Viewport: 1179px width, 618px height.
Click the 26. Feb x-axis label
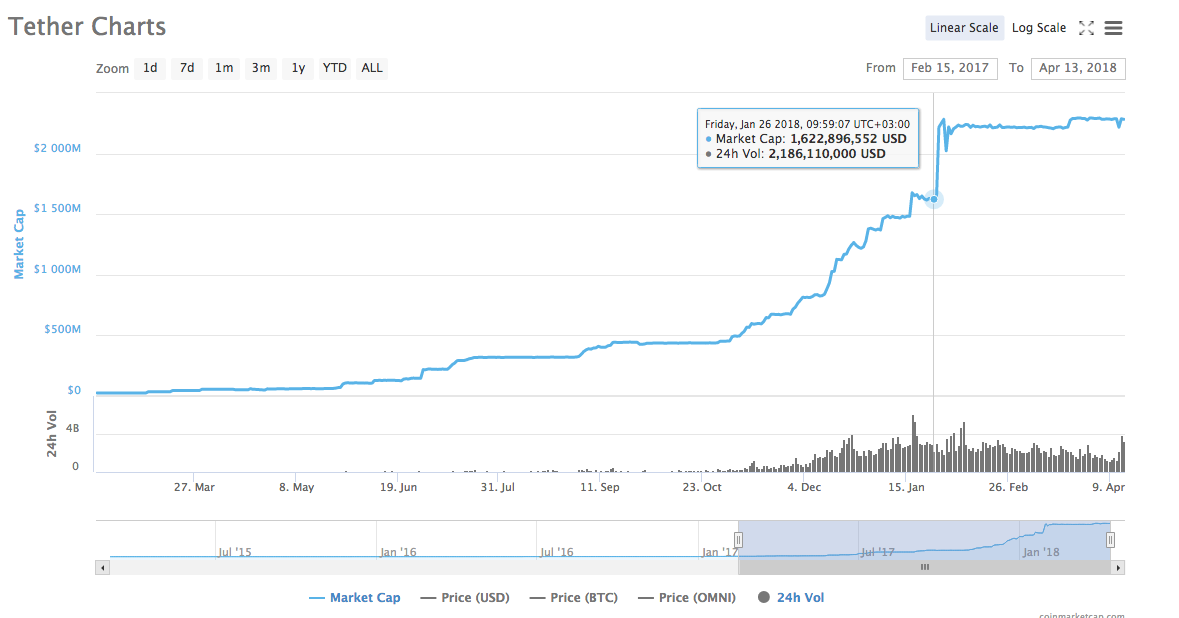[x=1008, y=487]
